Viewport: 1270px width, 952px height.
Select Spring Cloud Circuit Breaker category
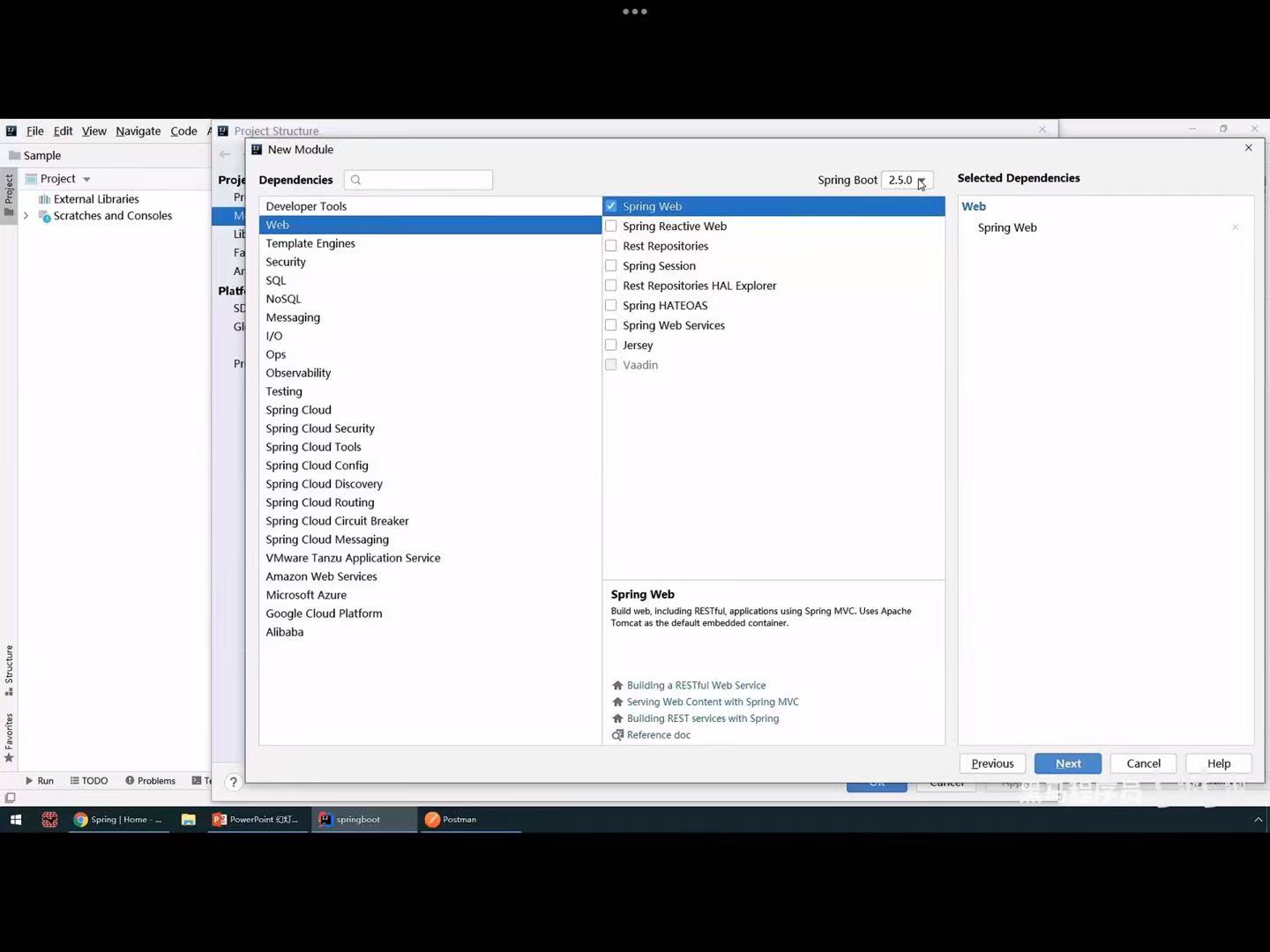pyautogui.click(x=430, y=521)
